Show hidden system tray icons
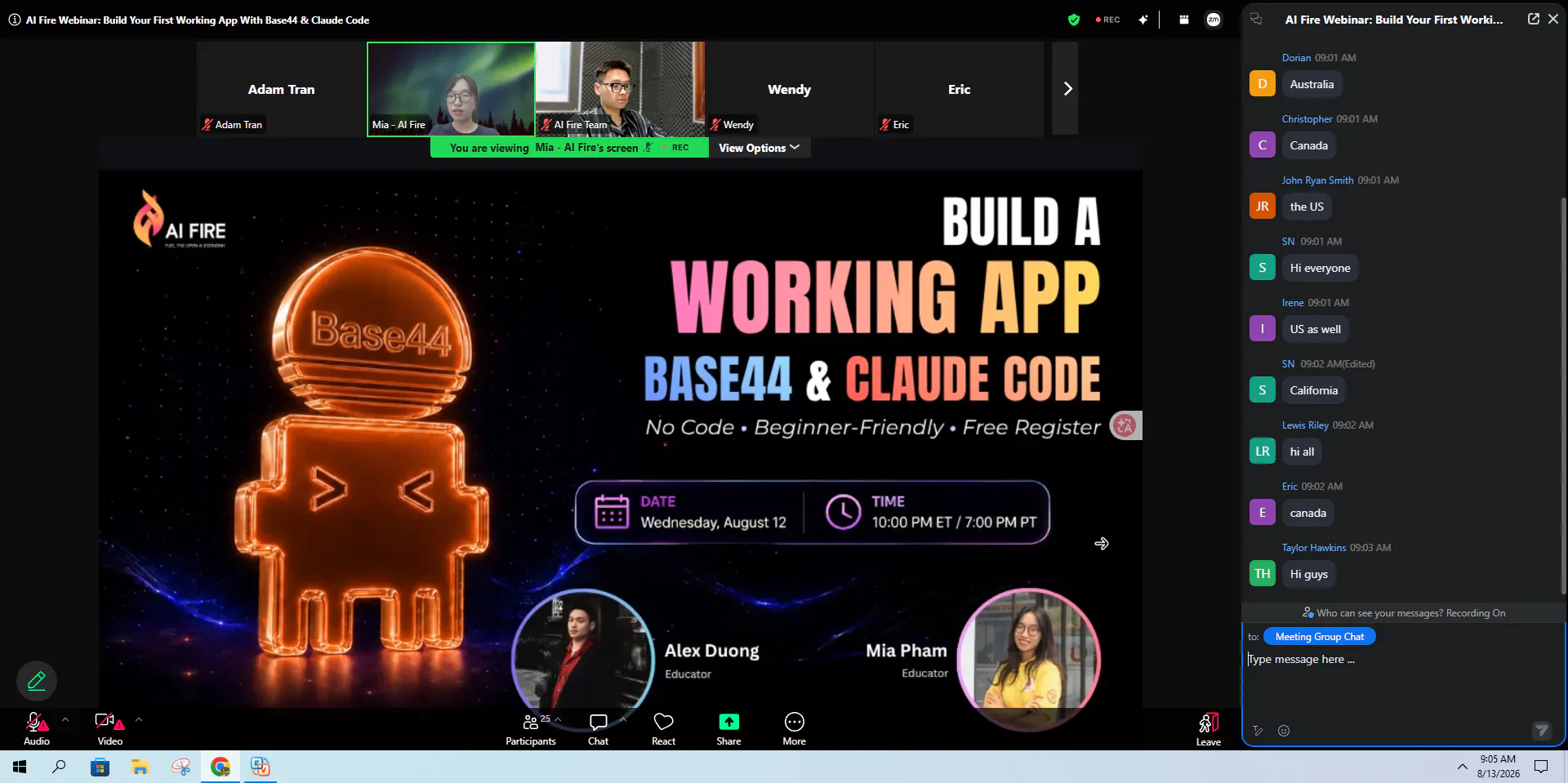 [1462, 767]
